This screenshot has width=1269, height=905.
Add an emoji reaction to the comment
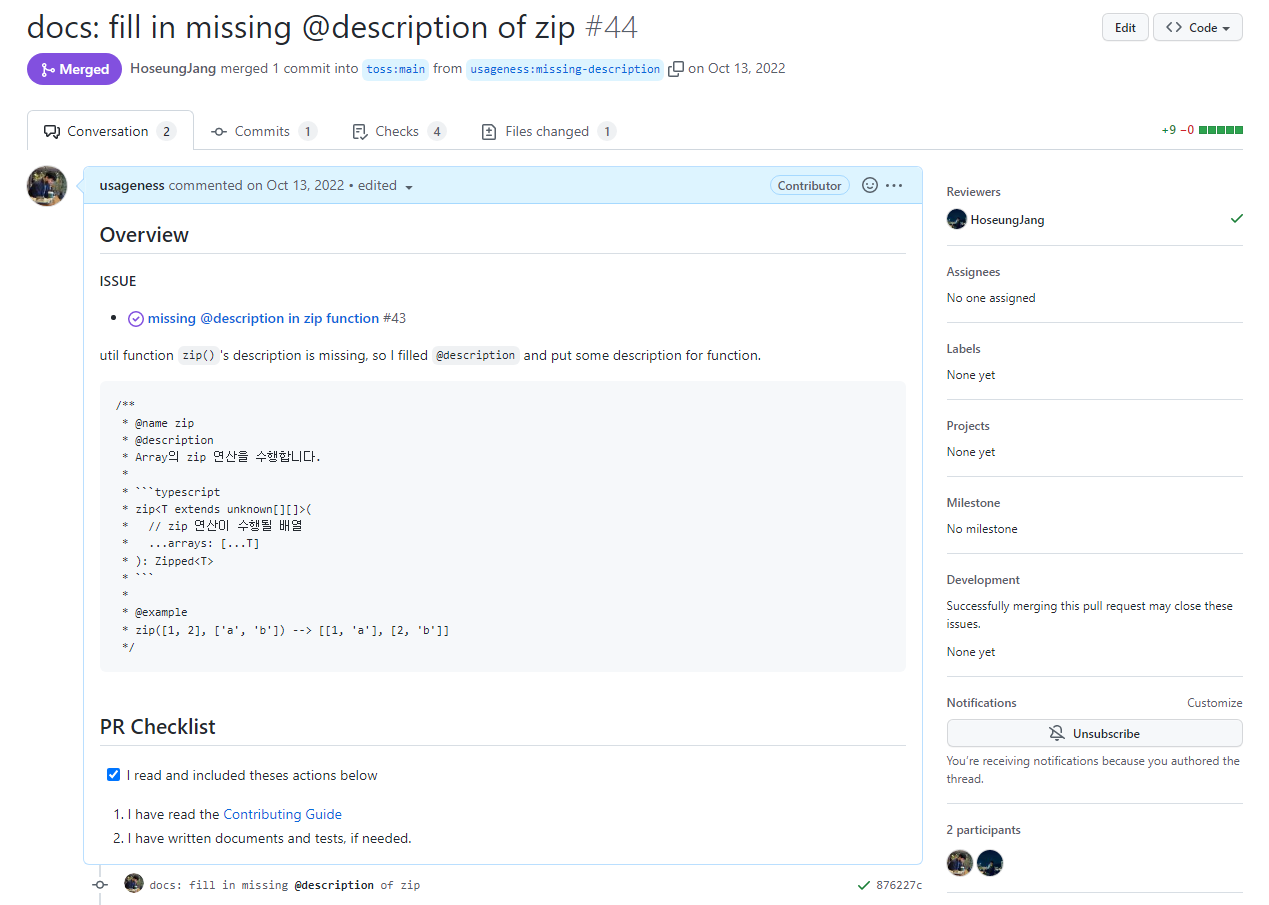[x=870, y=185]
